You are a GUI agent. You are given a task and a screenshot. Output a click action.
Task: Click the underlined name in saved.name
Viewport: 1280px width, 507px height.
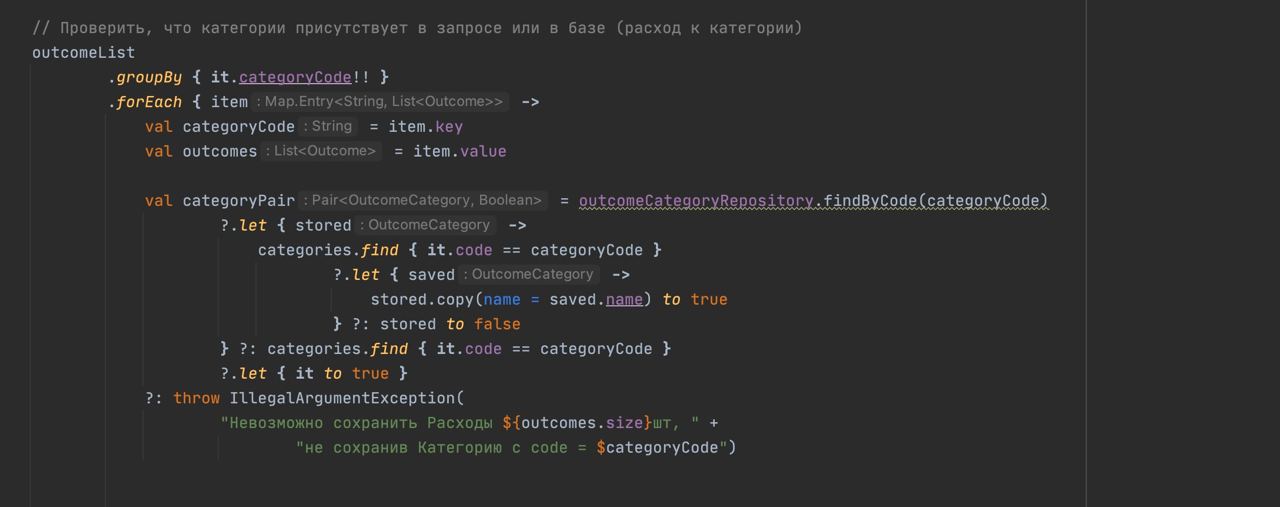tap(624, 300)
